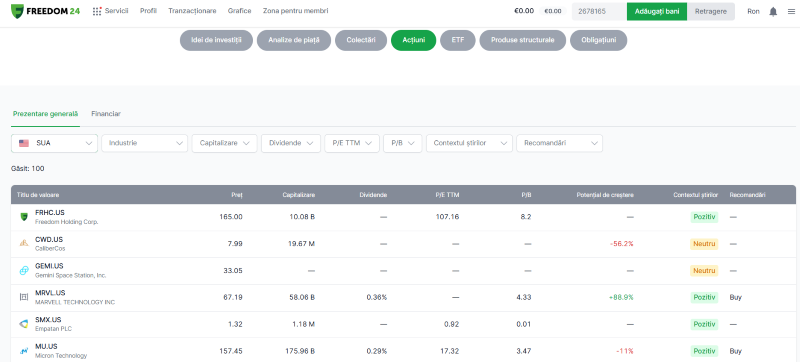Click the FRHC.US company logo icon

click(23, 217)
